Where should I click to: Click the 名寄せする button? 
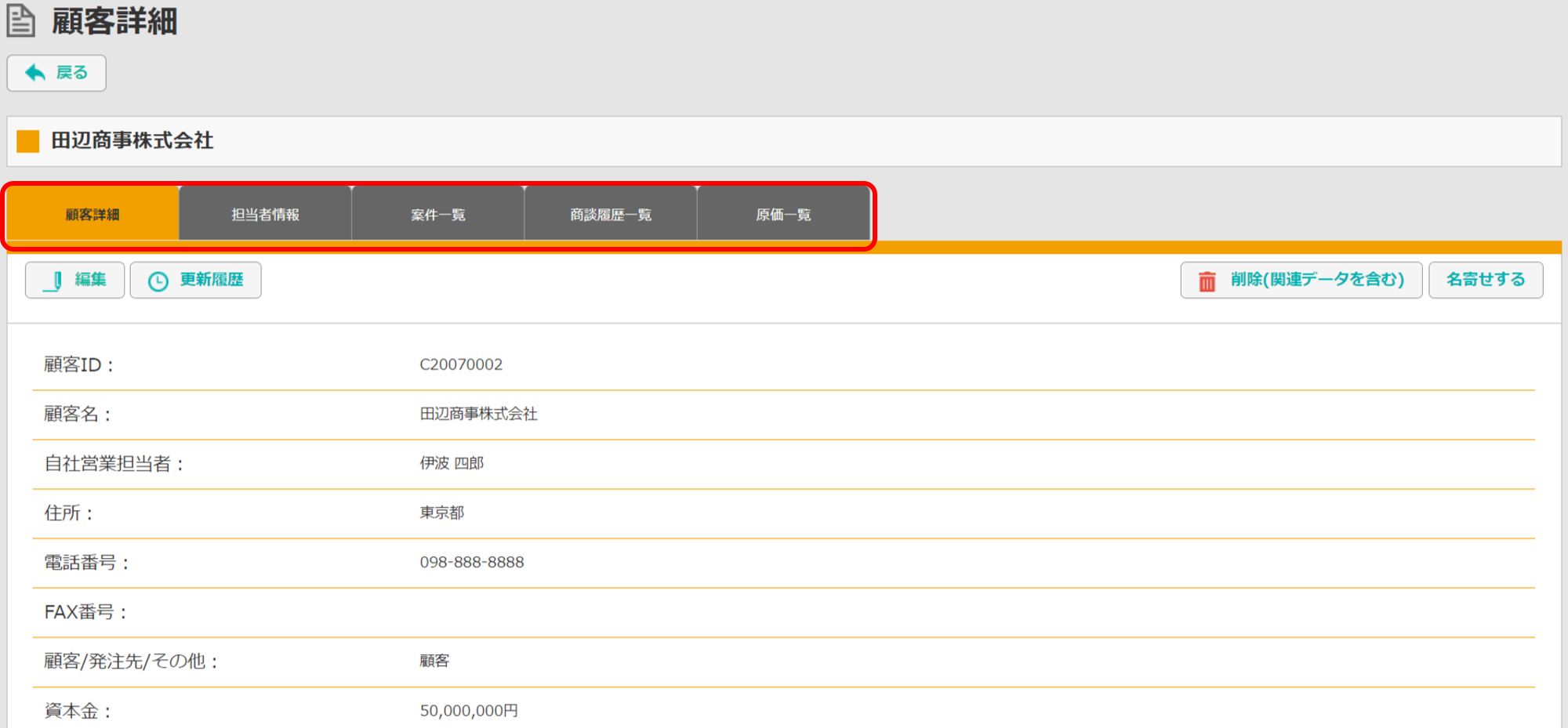tap(1486, 280)
